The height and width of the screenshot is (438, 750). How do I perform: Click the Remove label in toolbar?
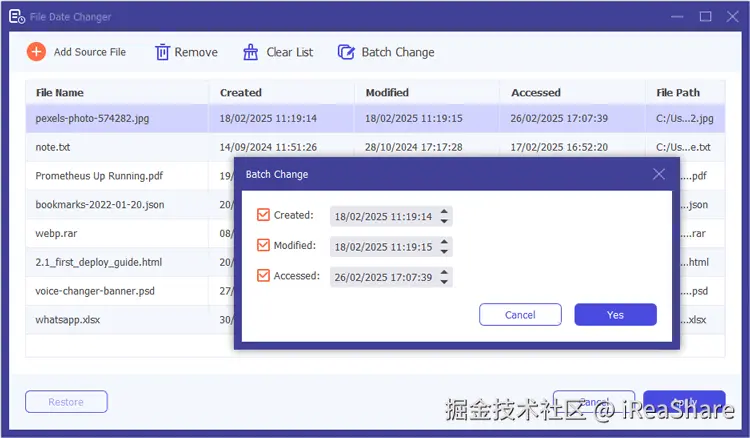coord(196,52)
